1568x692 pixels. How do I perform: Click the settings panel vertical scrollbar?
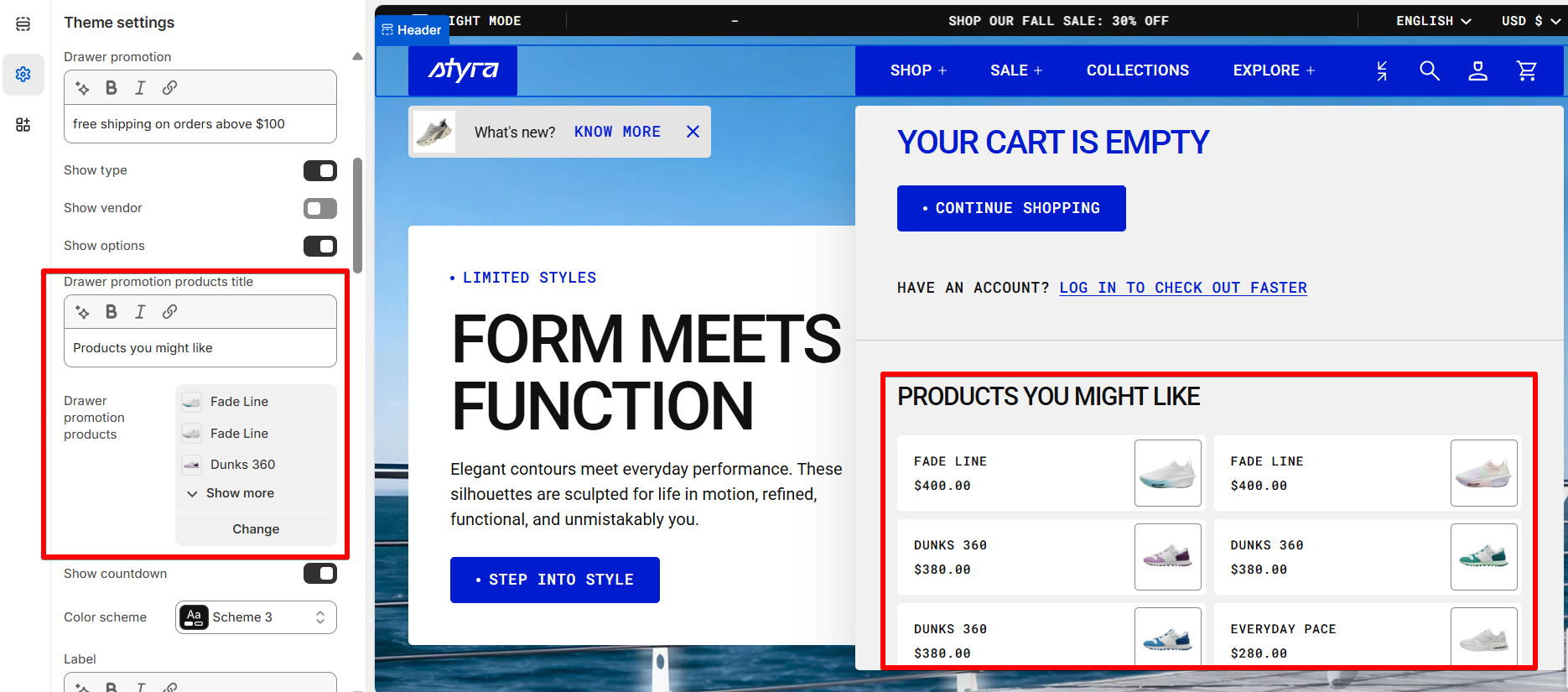click(358, 216)
